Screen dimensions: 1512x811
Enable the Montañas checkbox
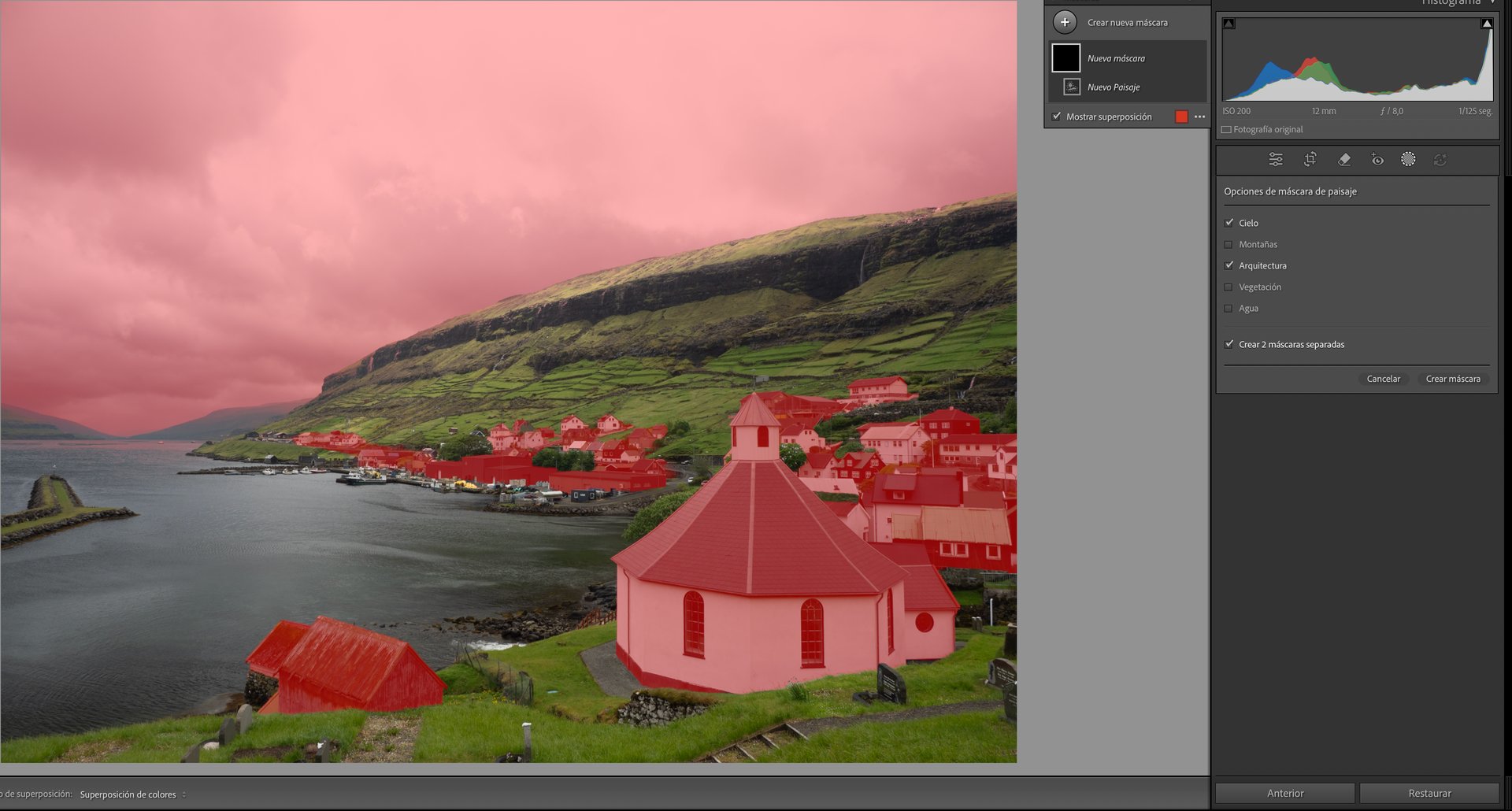[x=1229, y=244]
